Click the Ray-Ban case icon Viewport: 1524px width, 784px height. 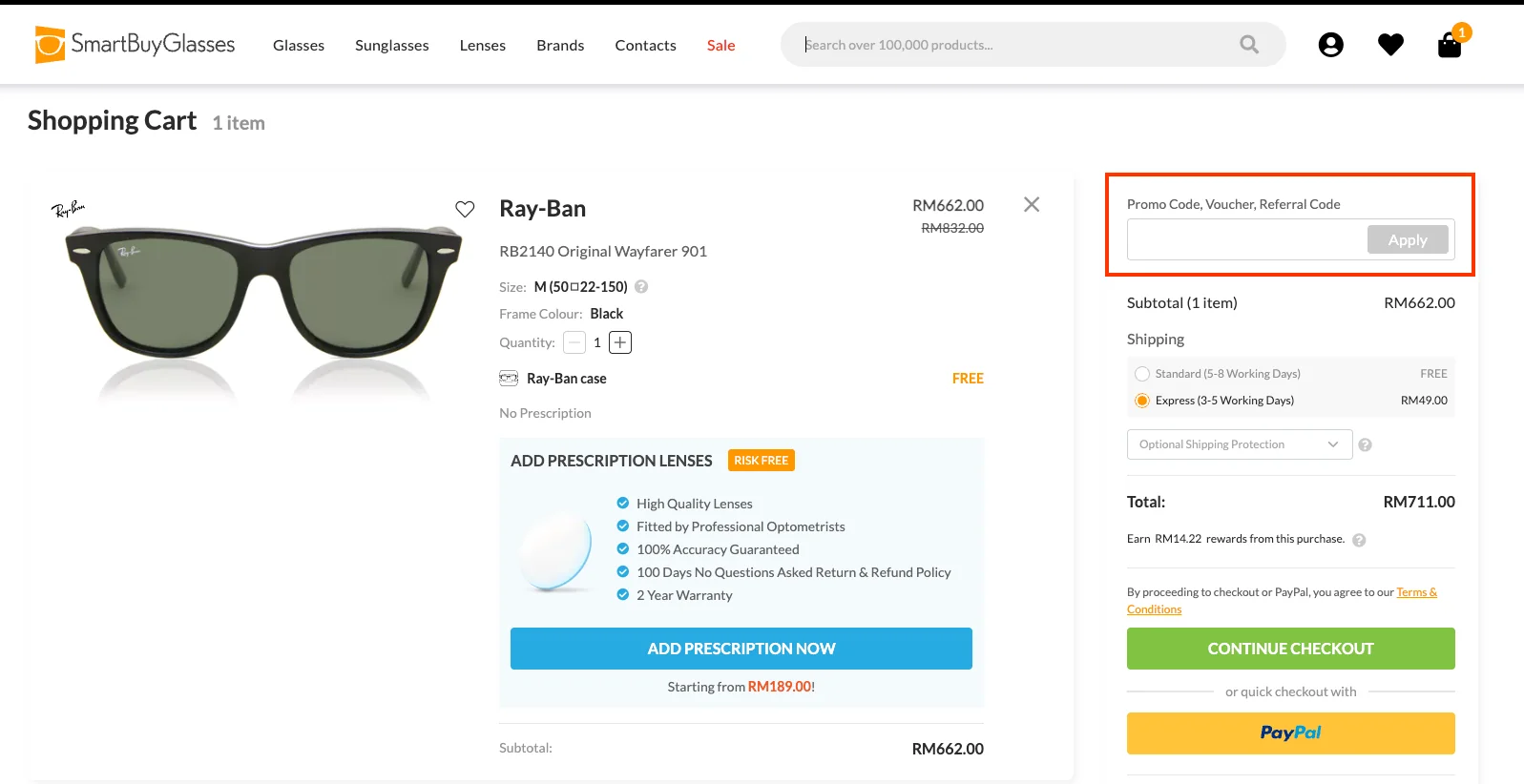[x=509, y=378]
